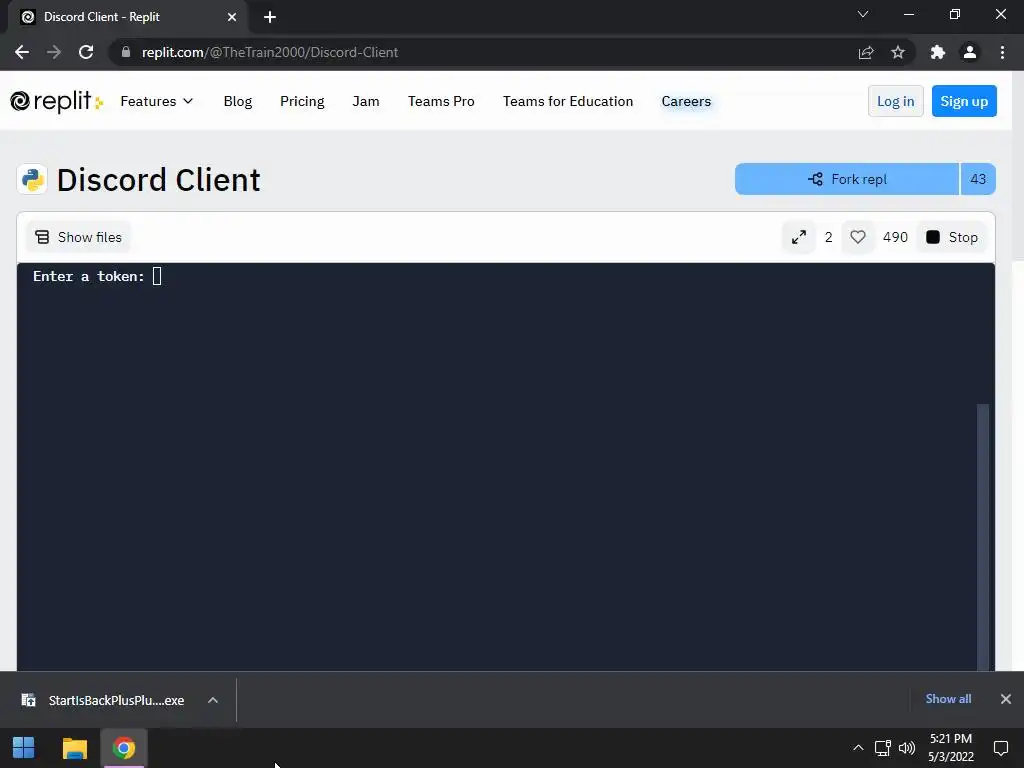Screen dimensions: 1024x768
Task: Open the notification center icon
Action: pos(1000,748)
